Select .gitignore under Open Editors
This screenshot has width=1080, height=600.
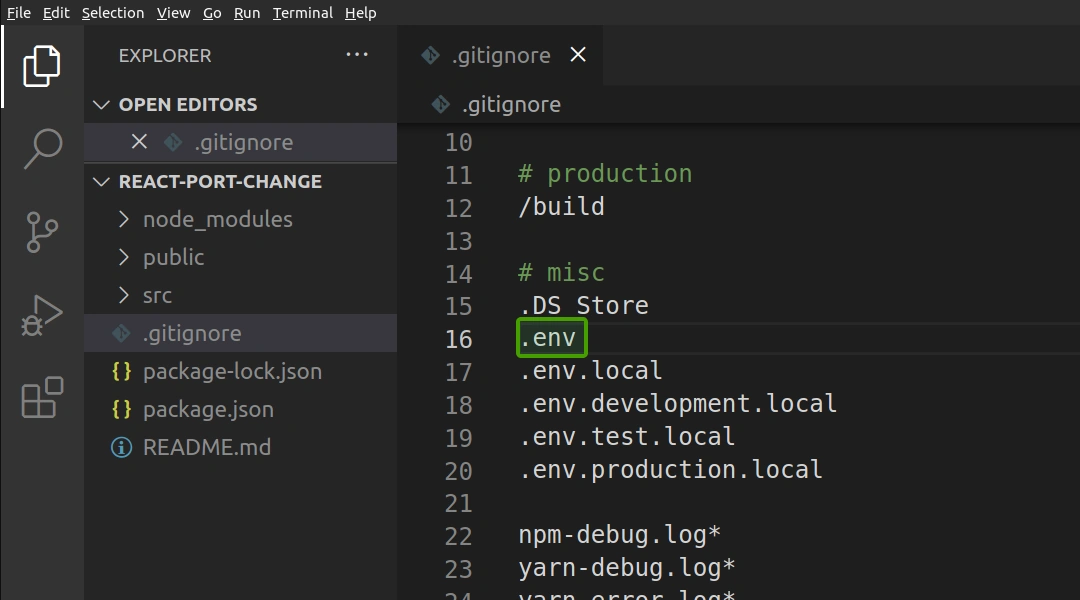pos(240,143)
